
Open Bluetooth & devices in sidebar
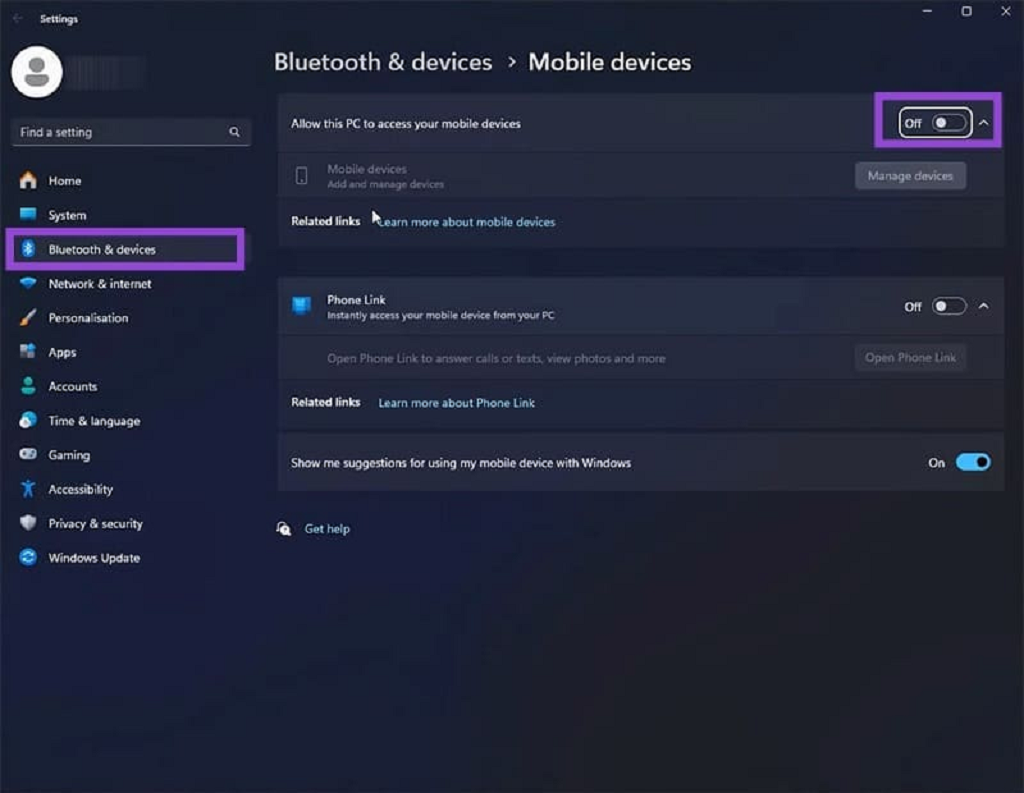[x=102, y=249]
